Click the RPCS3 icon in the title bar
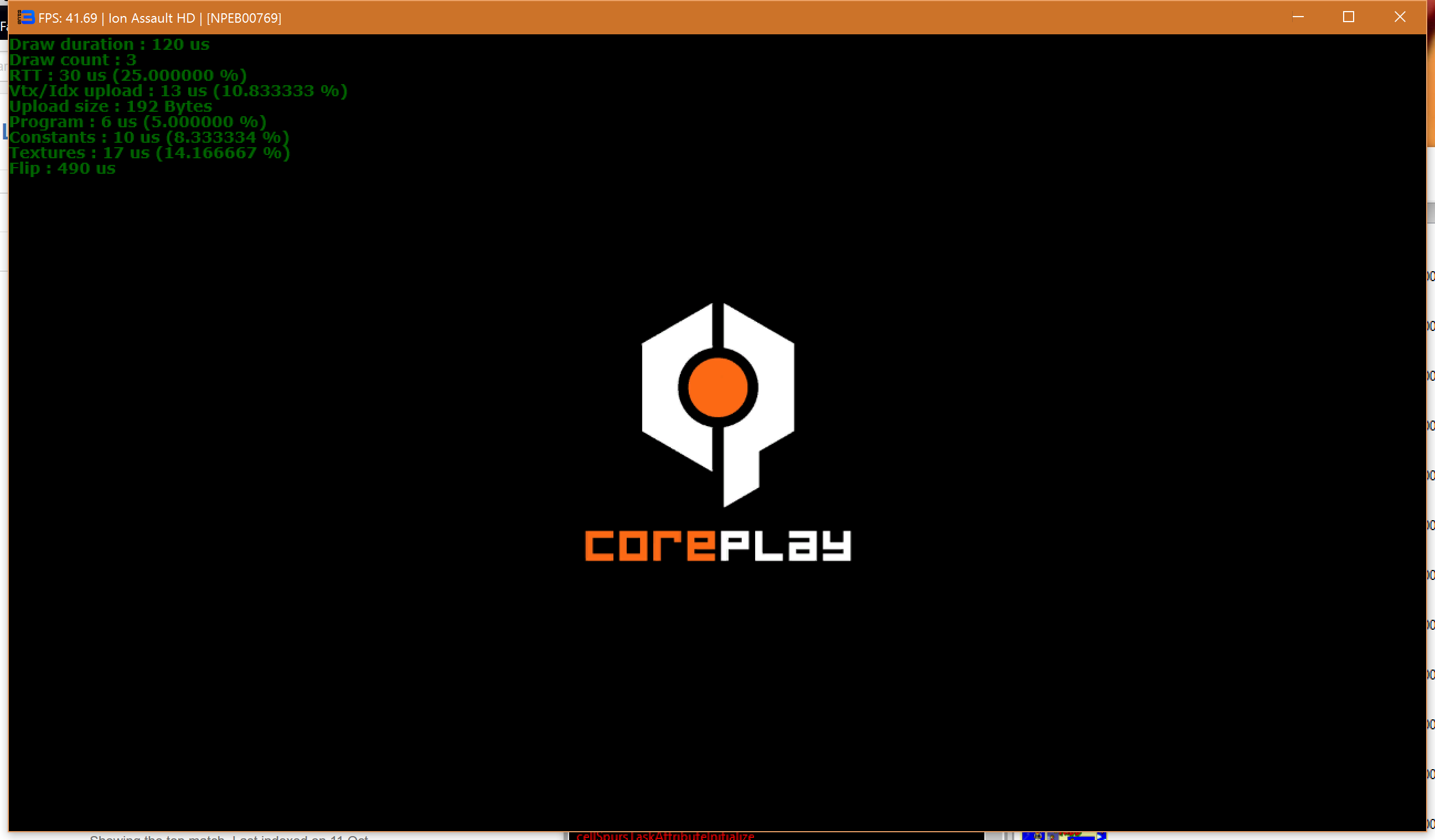This screenshot has width=1435, height=840. tap(27, 17)
